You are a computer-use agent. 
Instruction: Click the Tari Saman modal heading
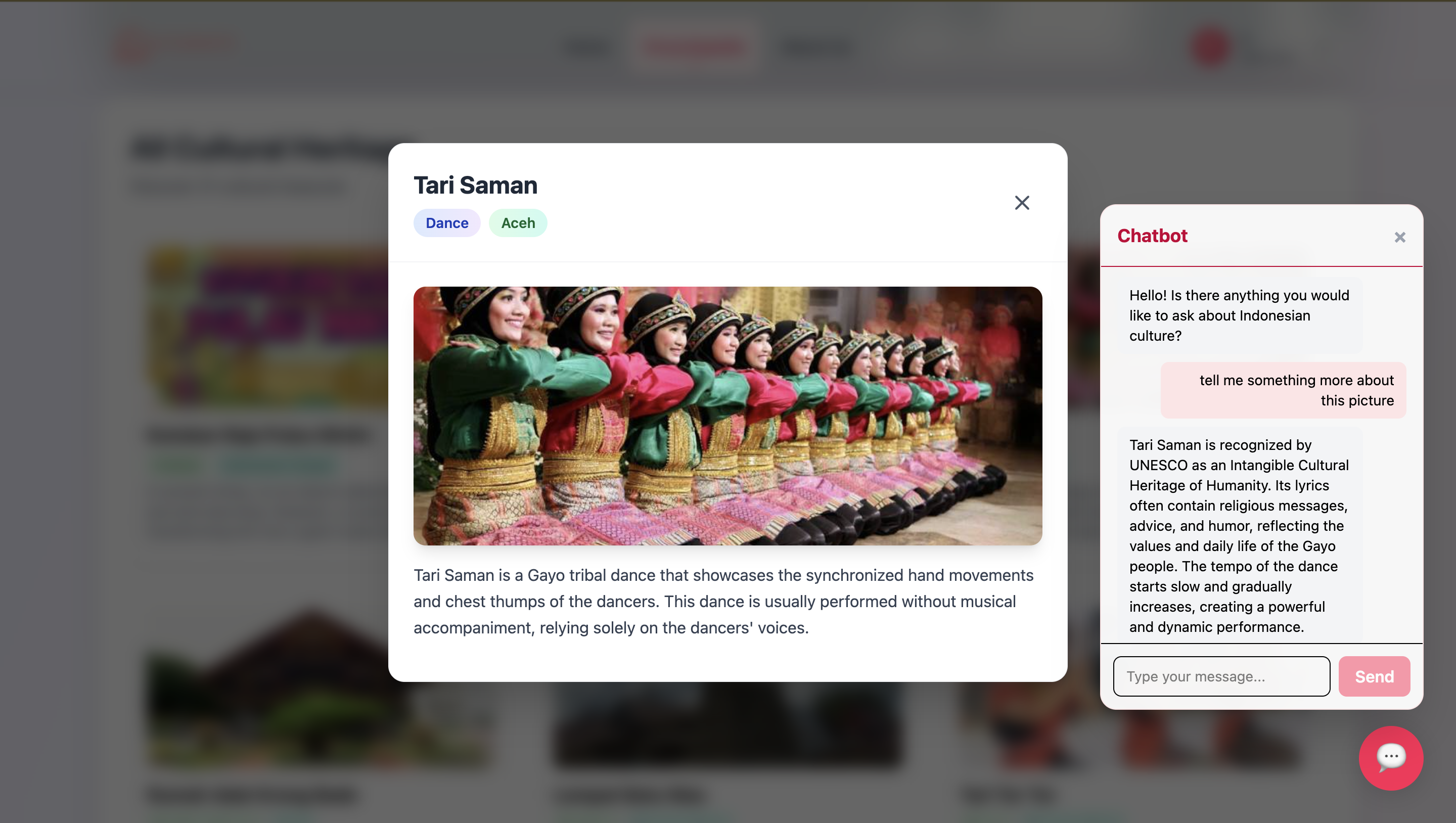[x=475, y=185]
